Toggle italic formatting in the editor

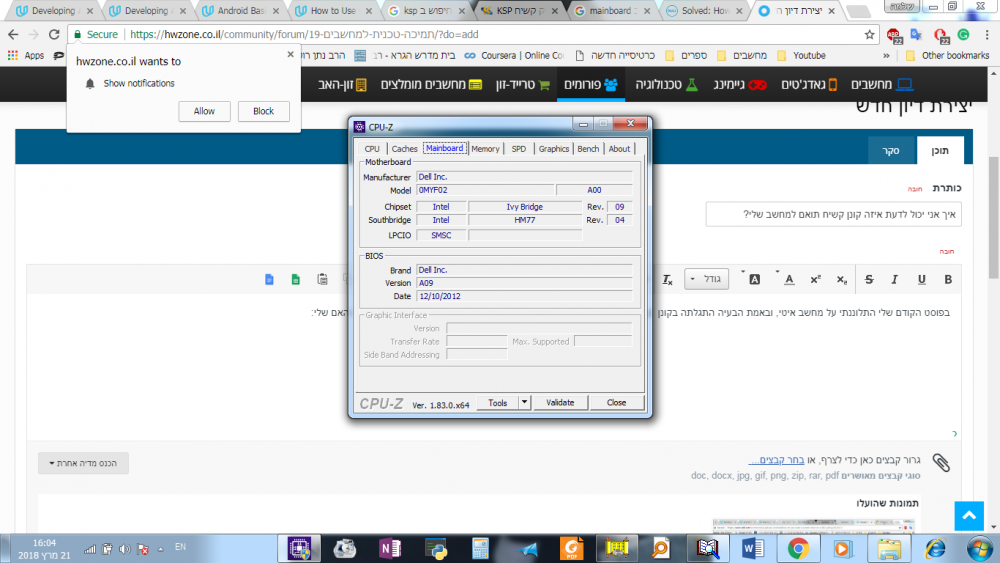point(894,279)
